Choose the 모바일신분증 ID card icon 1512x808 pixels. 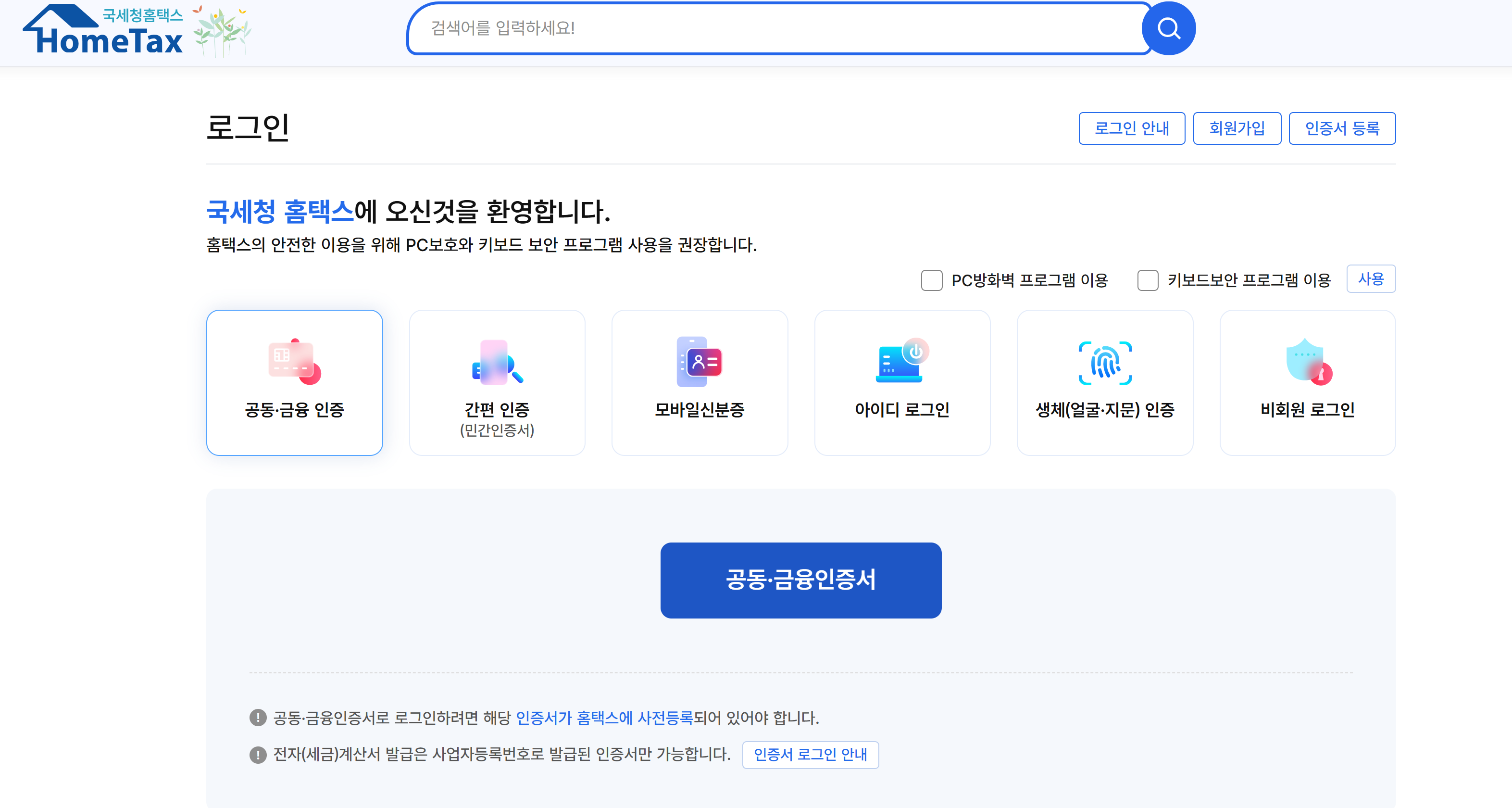coord(699,362)
